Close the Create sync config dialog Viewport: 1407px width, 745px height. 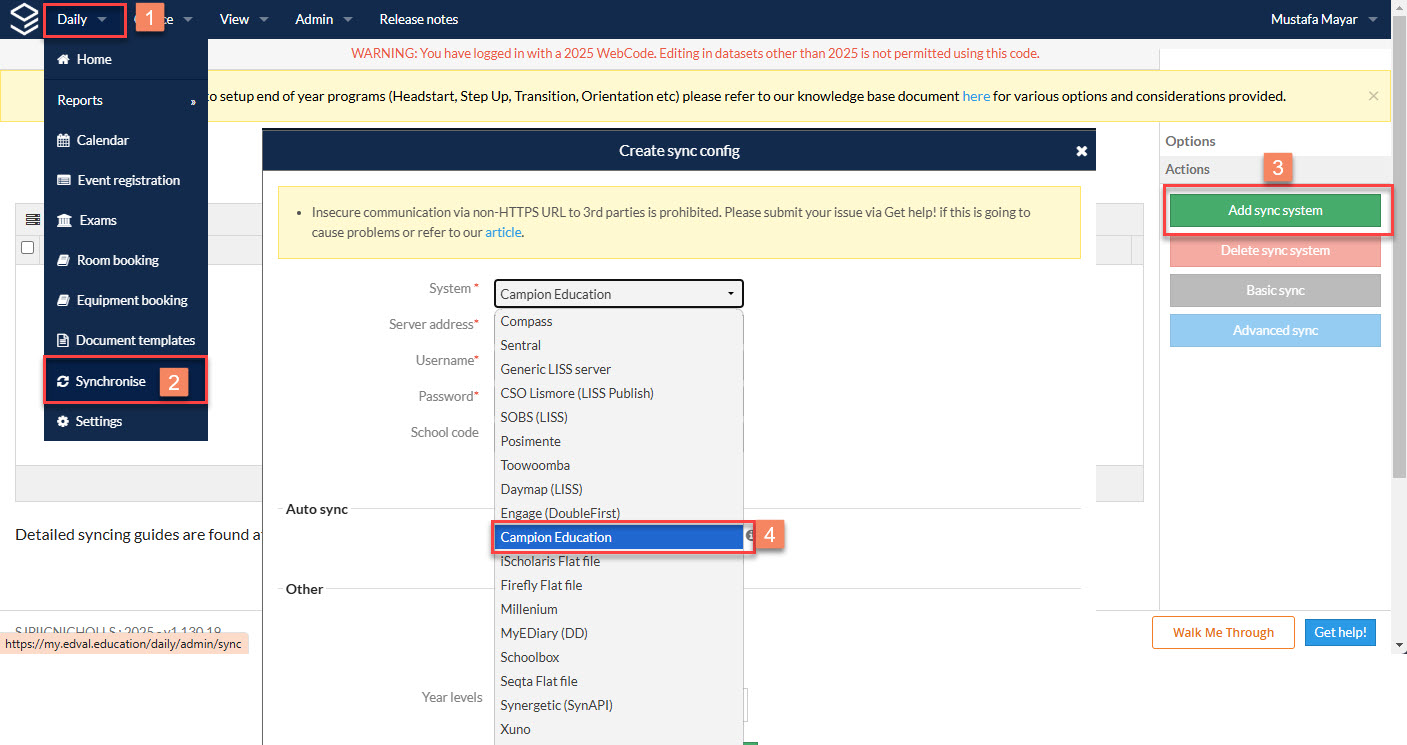1081,151
